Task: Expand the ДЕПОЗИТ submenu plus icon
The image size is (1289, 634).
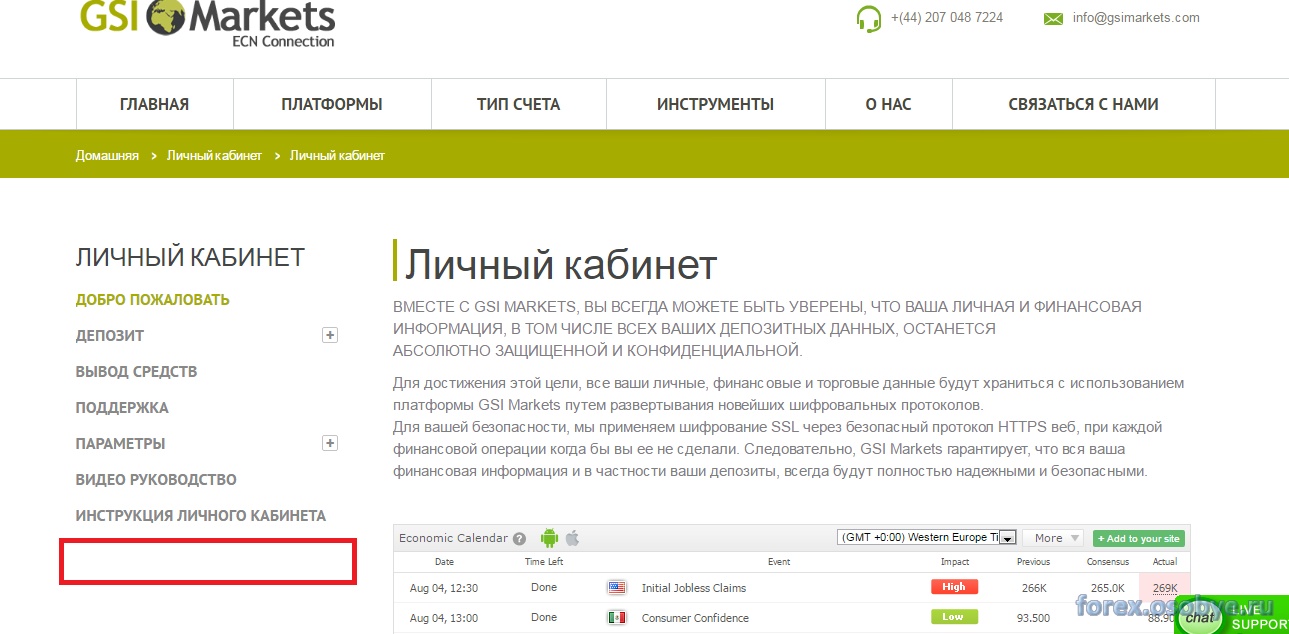Action: (330, 335)
